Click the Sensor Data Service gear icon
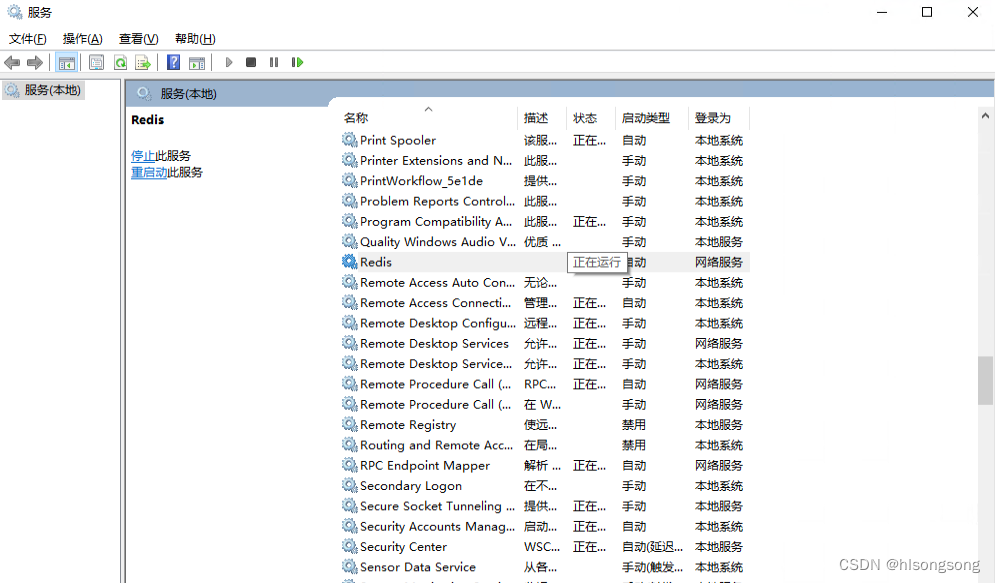Viewport: 995px width, 583px height. click(350, 566)
